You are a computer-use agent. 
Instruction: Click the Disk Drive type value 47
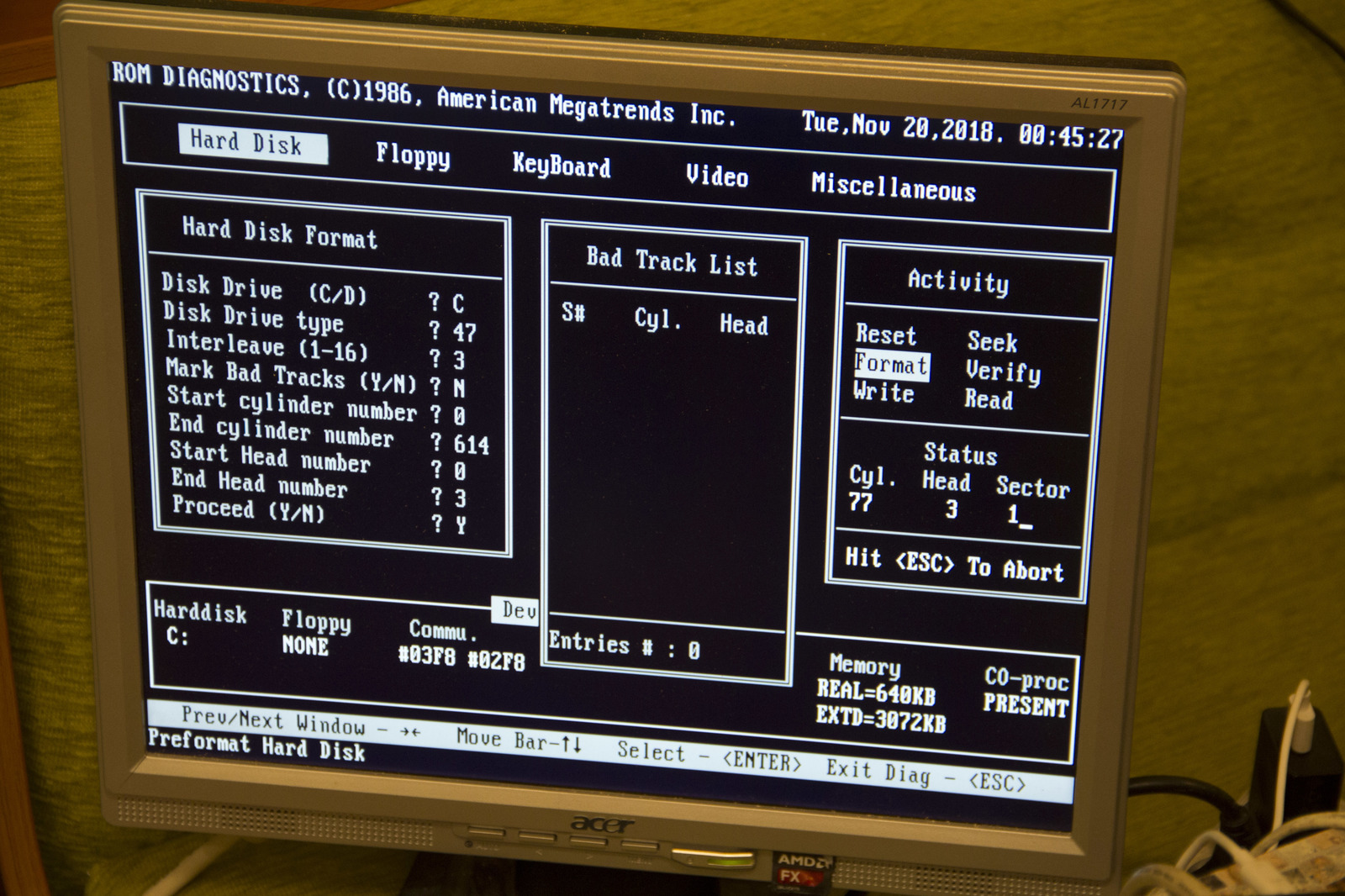[465, 332]
